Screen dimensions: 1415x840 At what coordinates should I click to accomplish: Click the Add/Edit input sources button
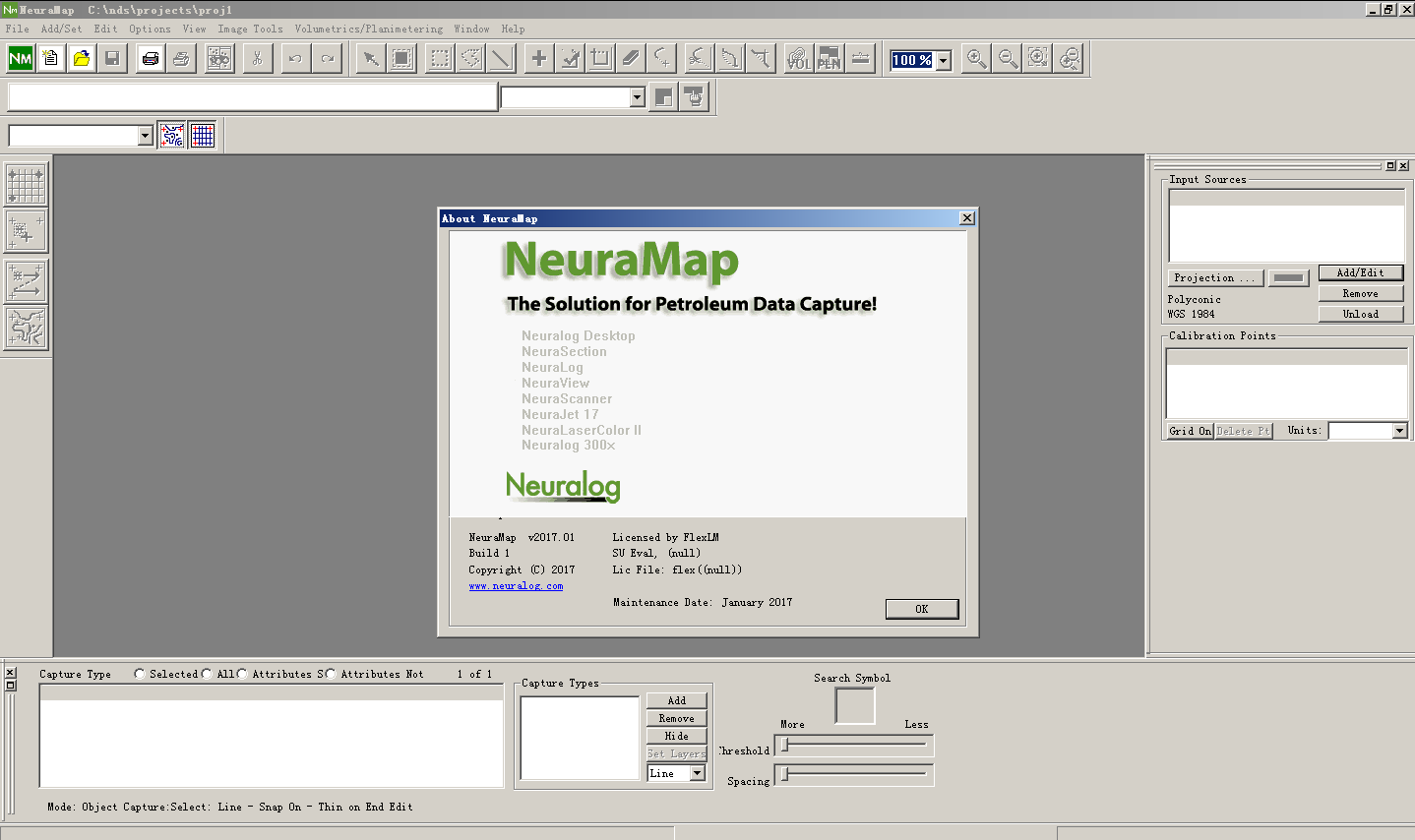pos(1361,272)
